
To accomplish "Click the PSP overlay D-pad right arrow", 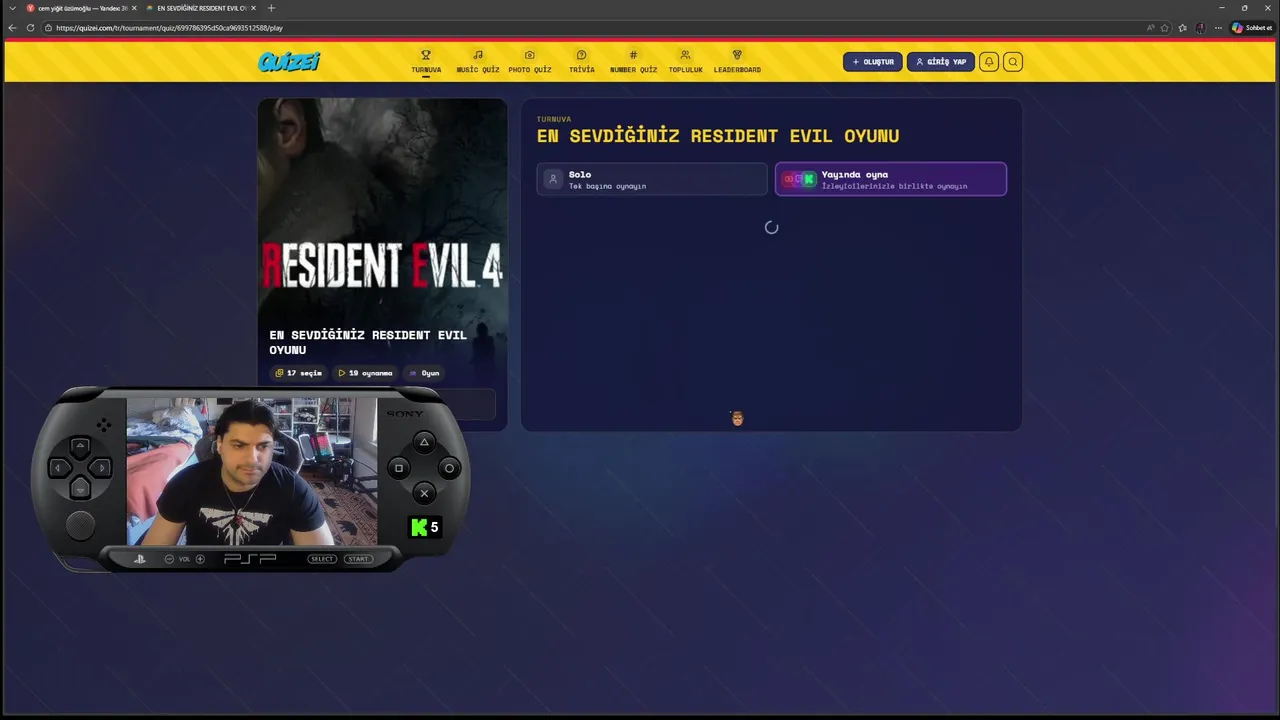I will pos(102,467).
